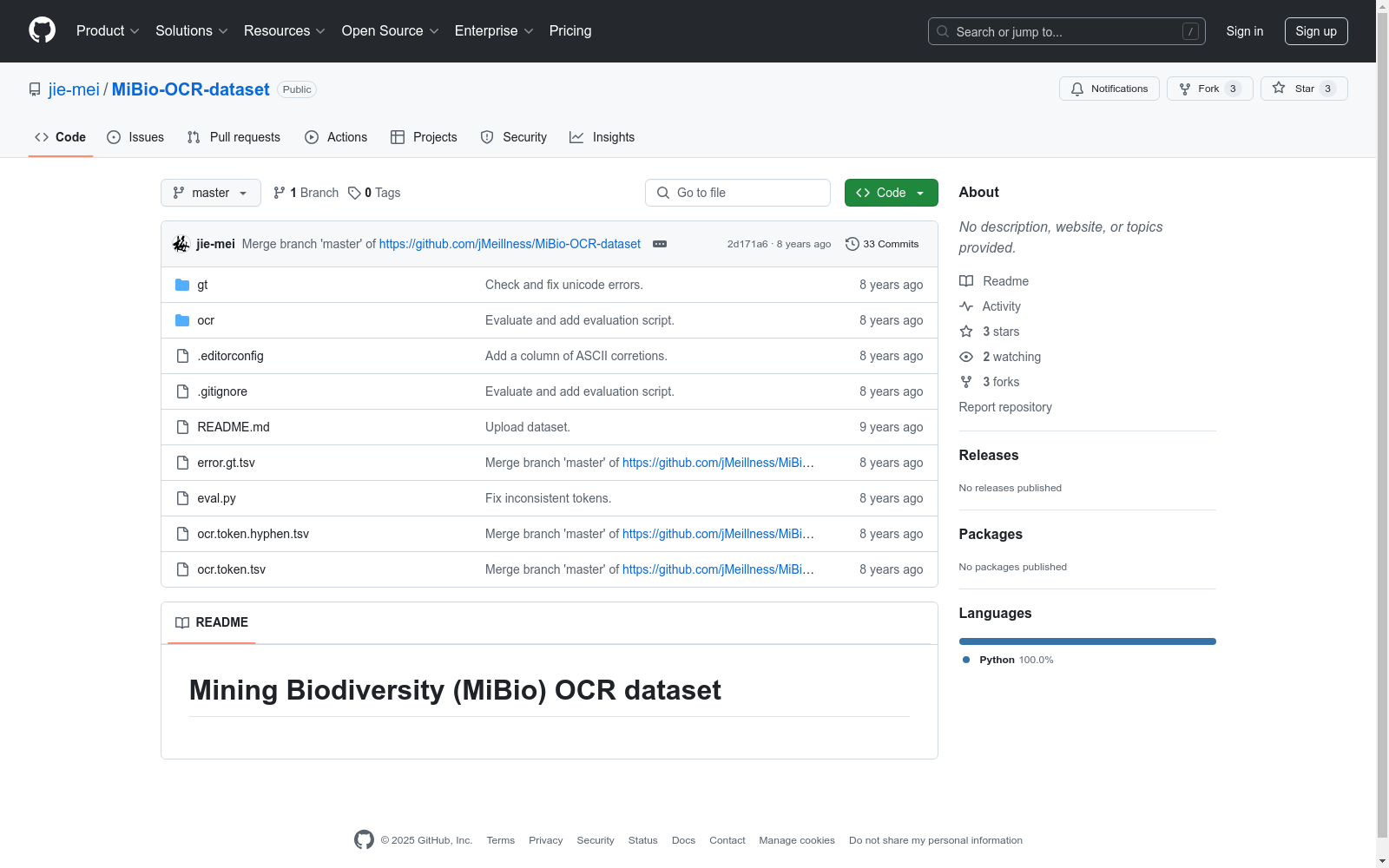Viewport: 1389px width, 868px height.
Task: Click the GitHub logo in header
Action: coord(42,30)
